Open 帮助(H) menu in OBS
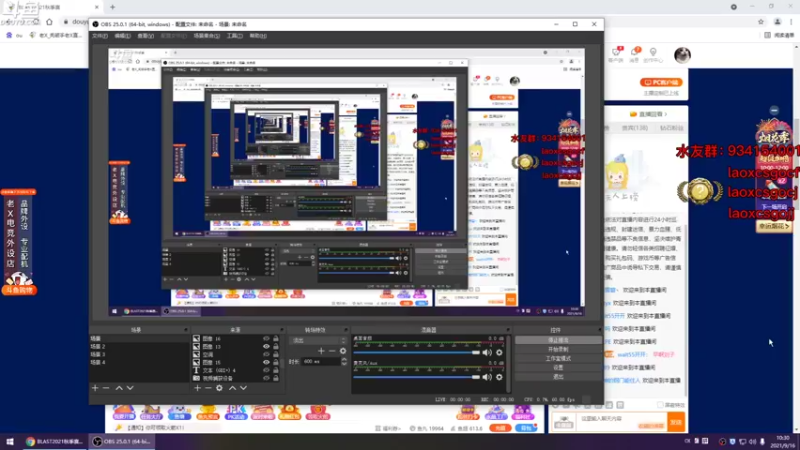 pyautogui.click(x=258, y=36)
